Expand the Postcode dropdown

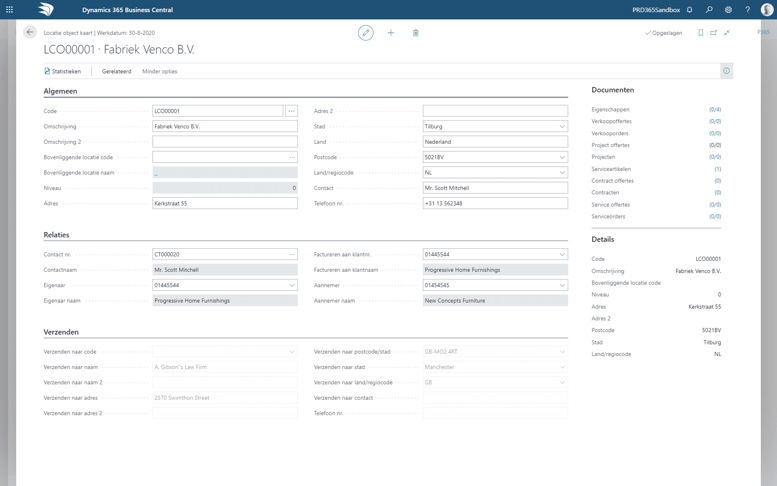pos(562,157)
